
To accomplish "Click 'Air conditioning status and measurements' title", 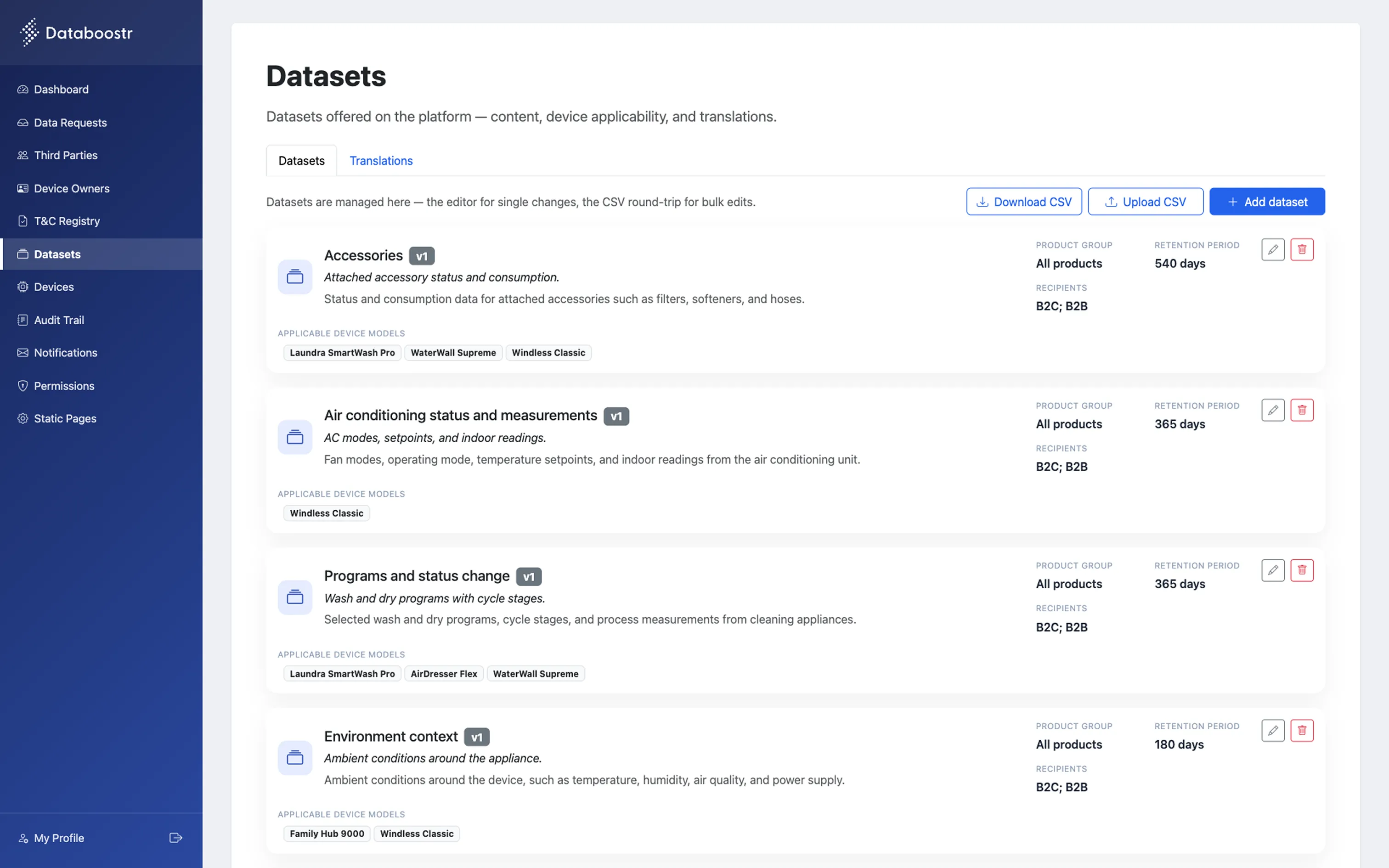I will 460,416.
